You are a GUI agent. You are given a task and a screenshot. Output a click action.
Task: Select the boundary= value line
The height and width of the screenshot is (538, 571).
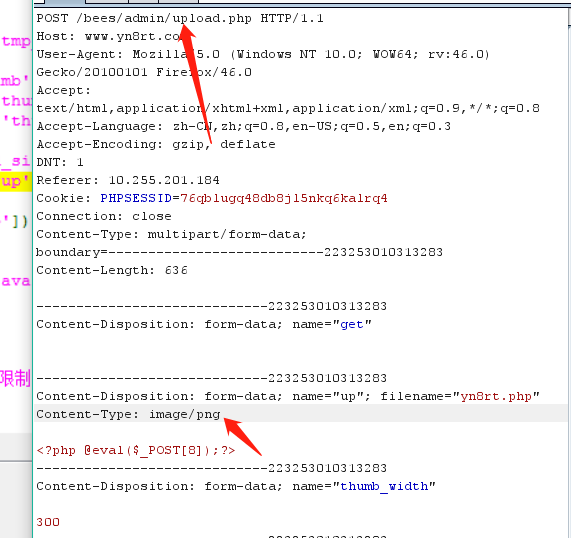pyautogui.click(x=239, y=252)
